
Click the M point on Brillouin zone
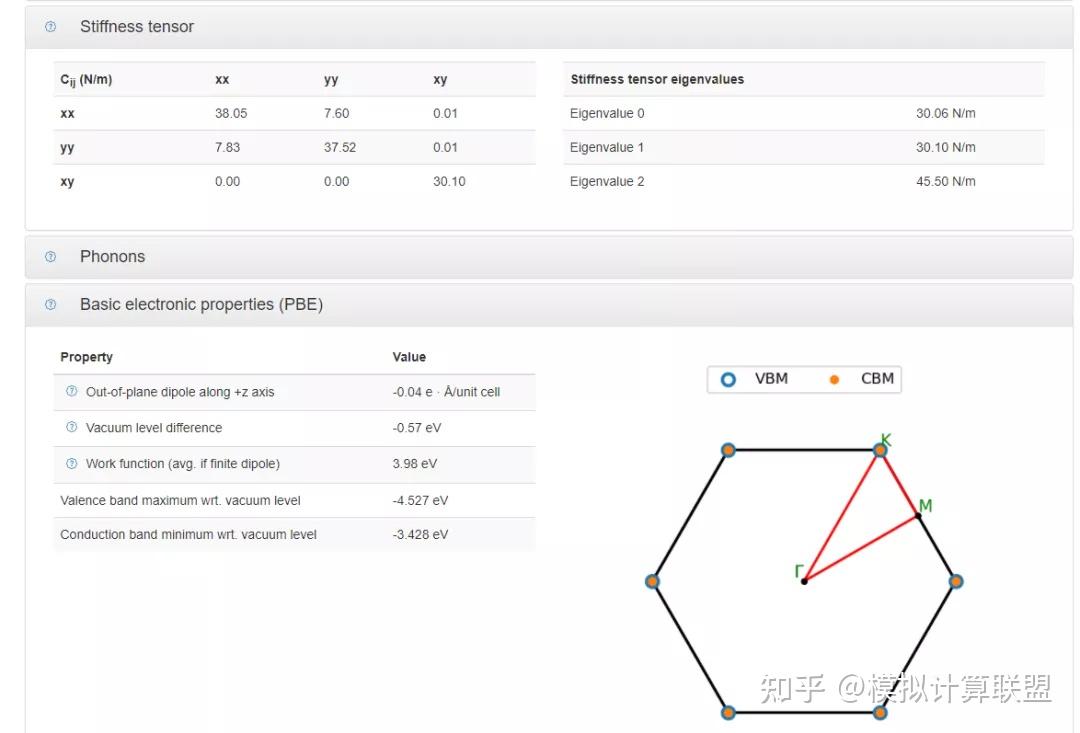(x=918, y=515)
